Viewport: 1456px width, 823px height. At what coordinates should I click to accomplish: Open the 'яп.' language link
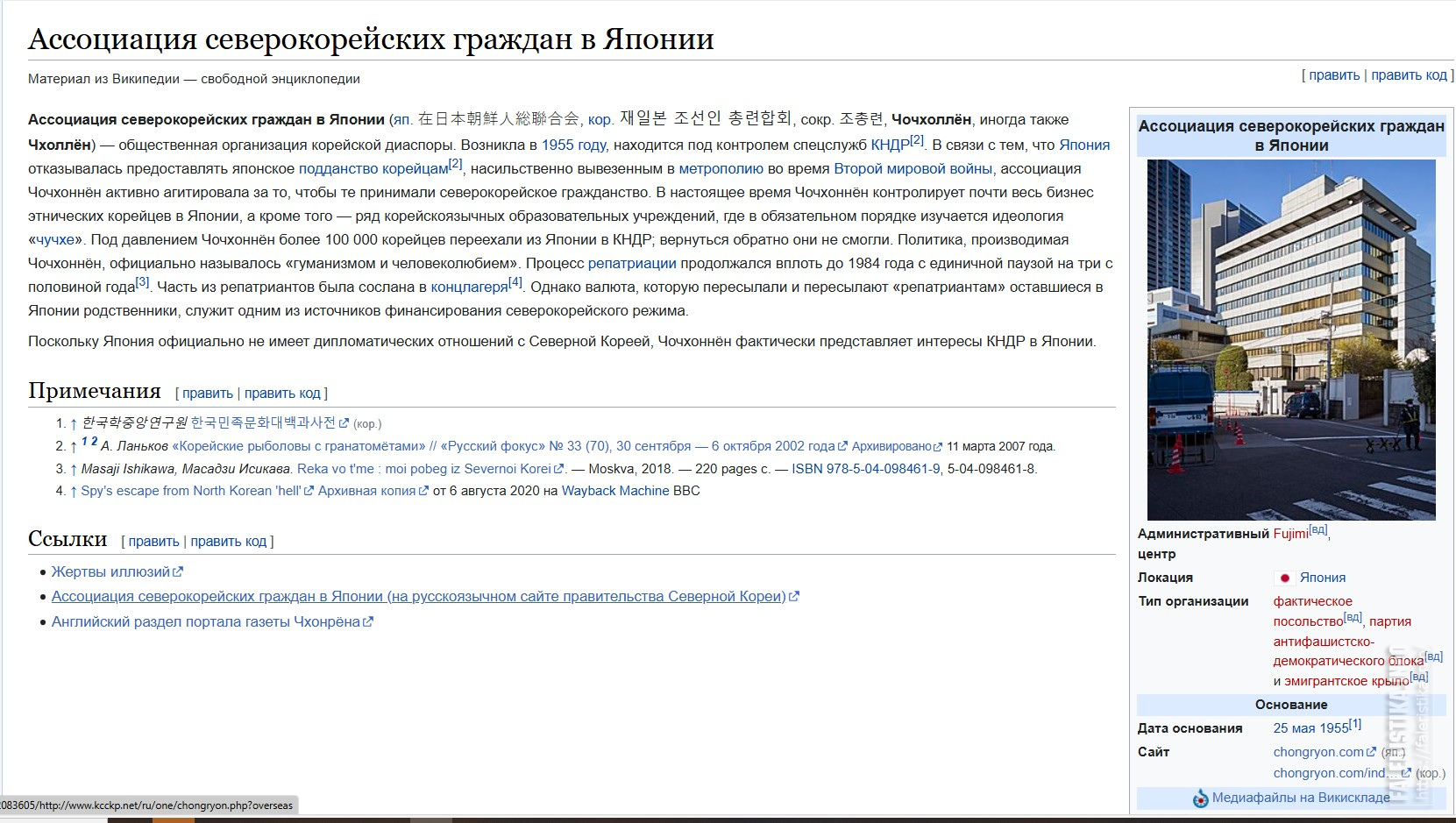pyautogui.click(x=401, y=120)
